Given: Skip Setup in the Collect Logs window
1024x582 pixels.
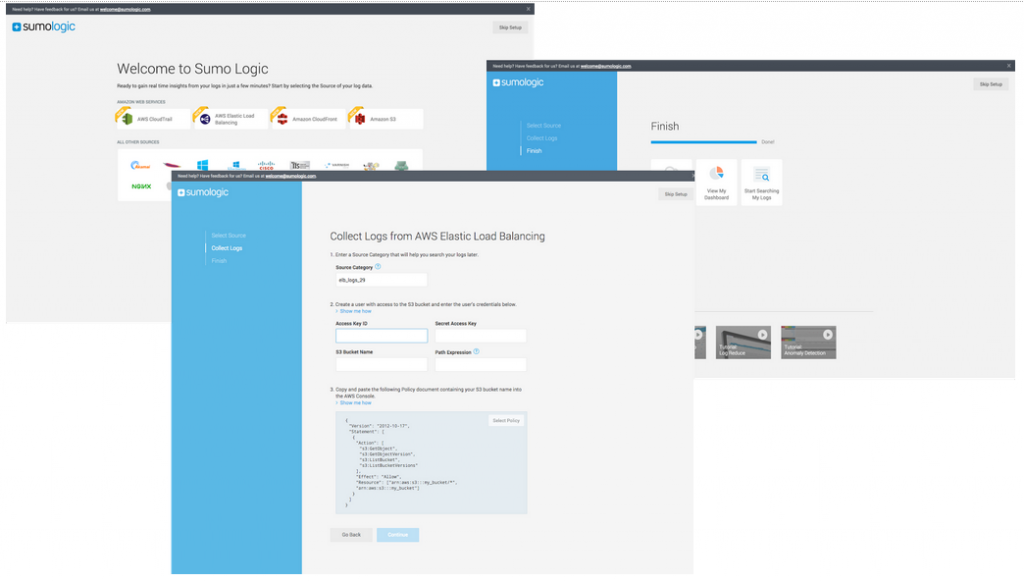Looking at the screenshot, I should click(x=676, y=194).
